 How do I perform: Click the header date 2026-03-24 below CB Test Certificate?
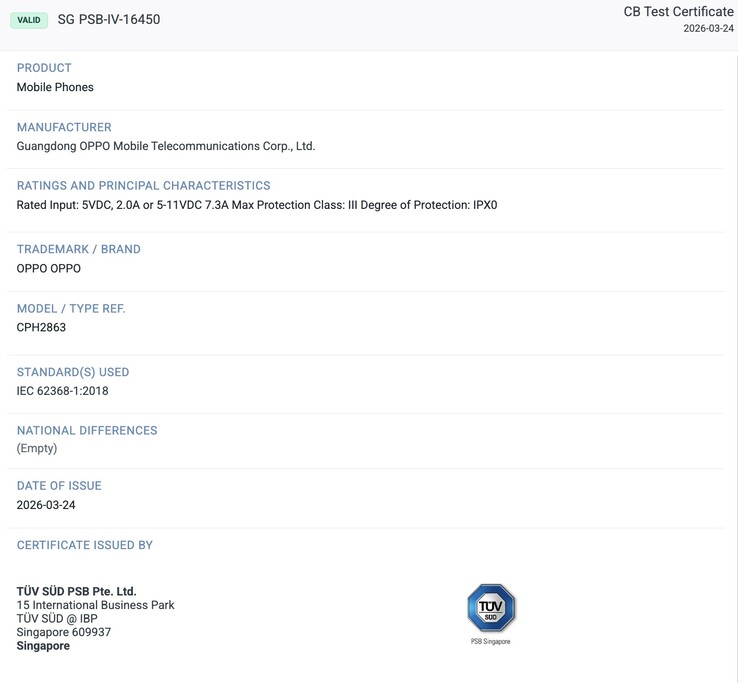[x=708, y=28]
